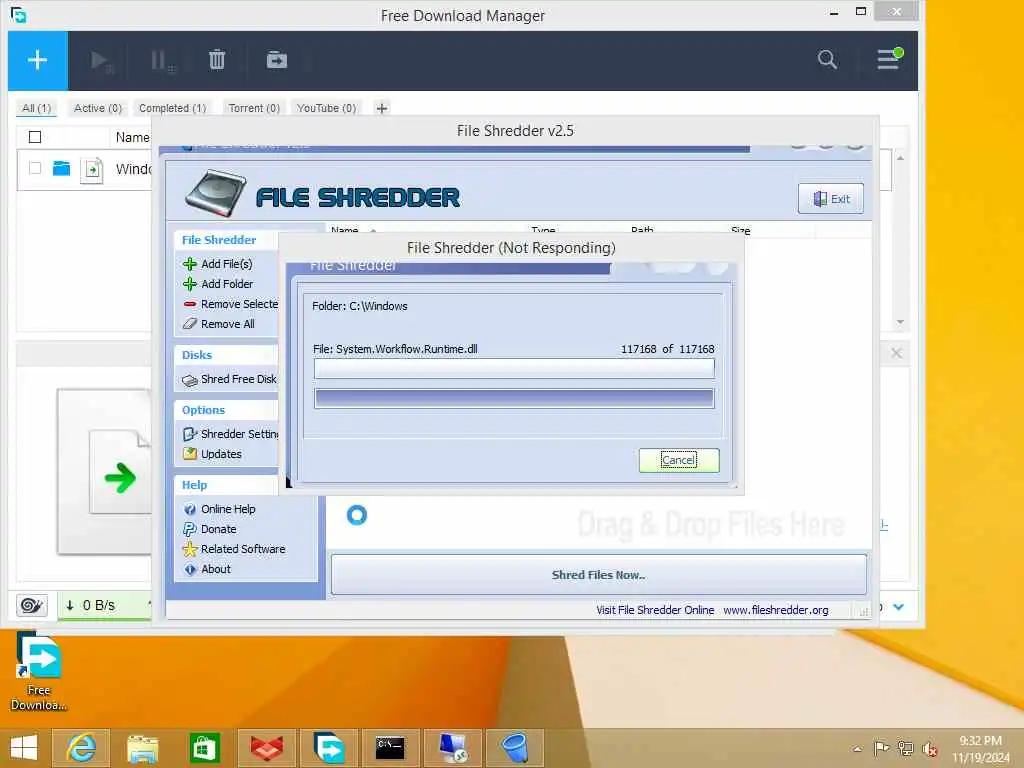The height and width of the screenshot is (768, 1024).
Task: Click the add download plus button
Action: click(37, 60)
